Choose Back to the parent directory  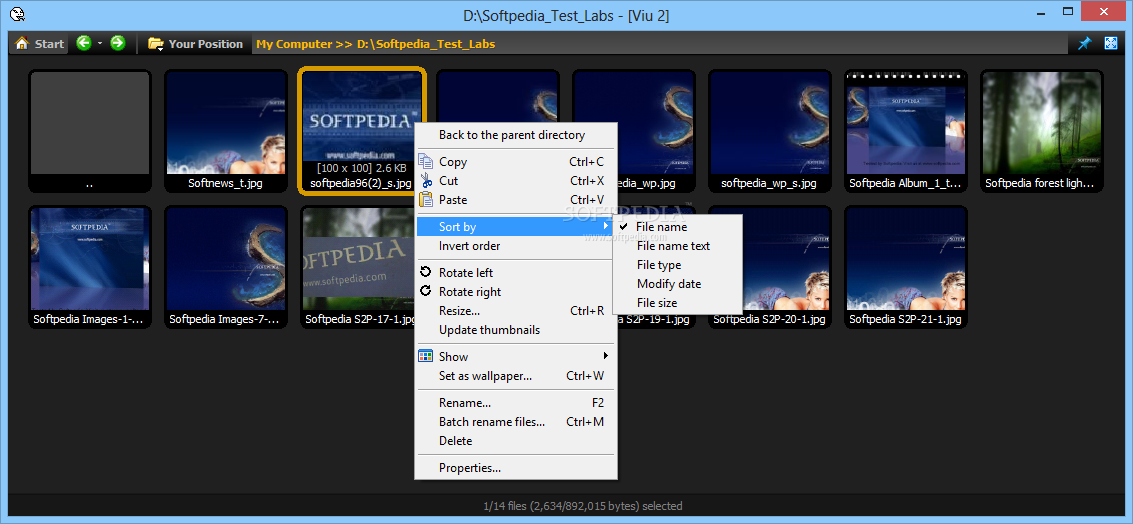coord(516,135)
